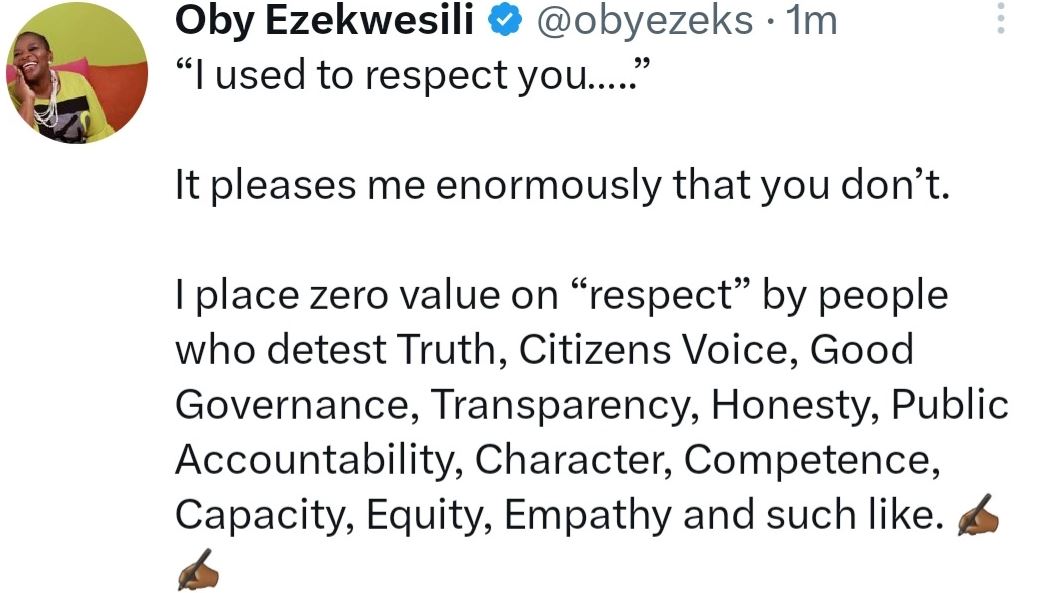Screen dimensions: 1047x593
Task: Click the writing hand emoji on the last line
Action: point(197,572)
